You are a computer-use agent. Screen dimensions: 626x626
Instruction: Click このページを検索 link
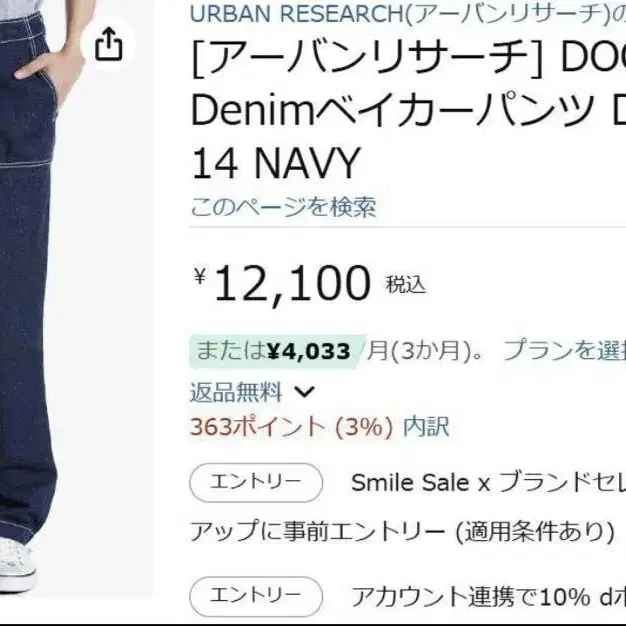[283, 206]
